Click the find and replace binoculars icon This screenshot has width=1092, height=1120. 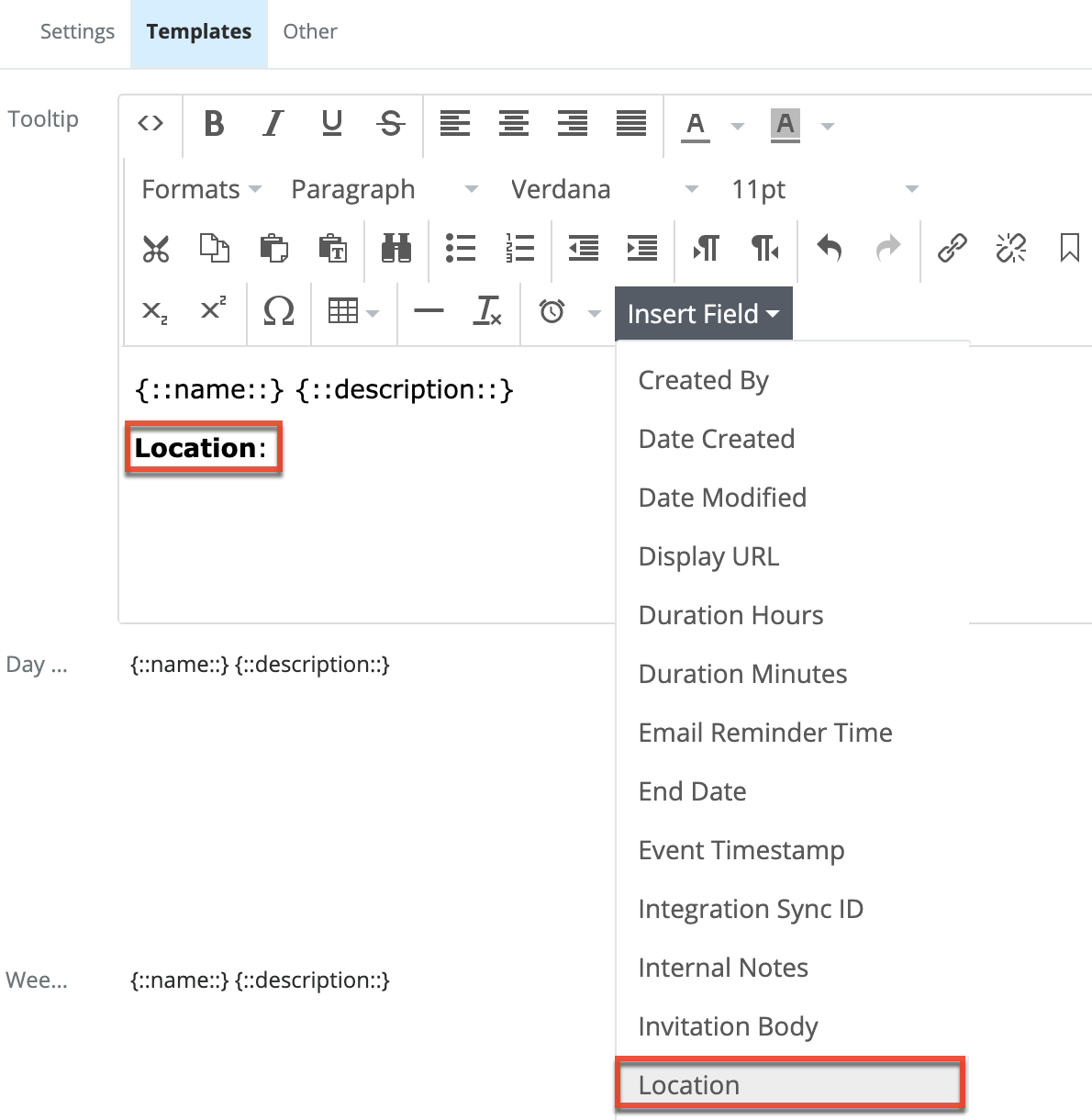(396, 248)
